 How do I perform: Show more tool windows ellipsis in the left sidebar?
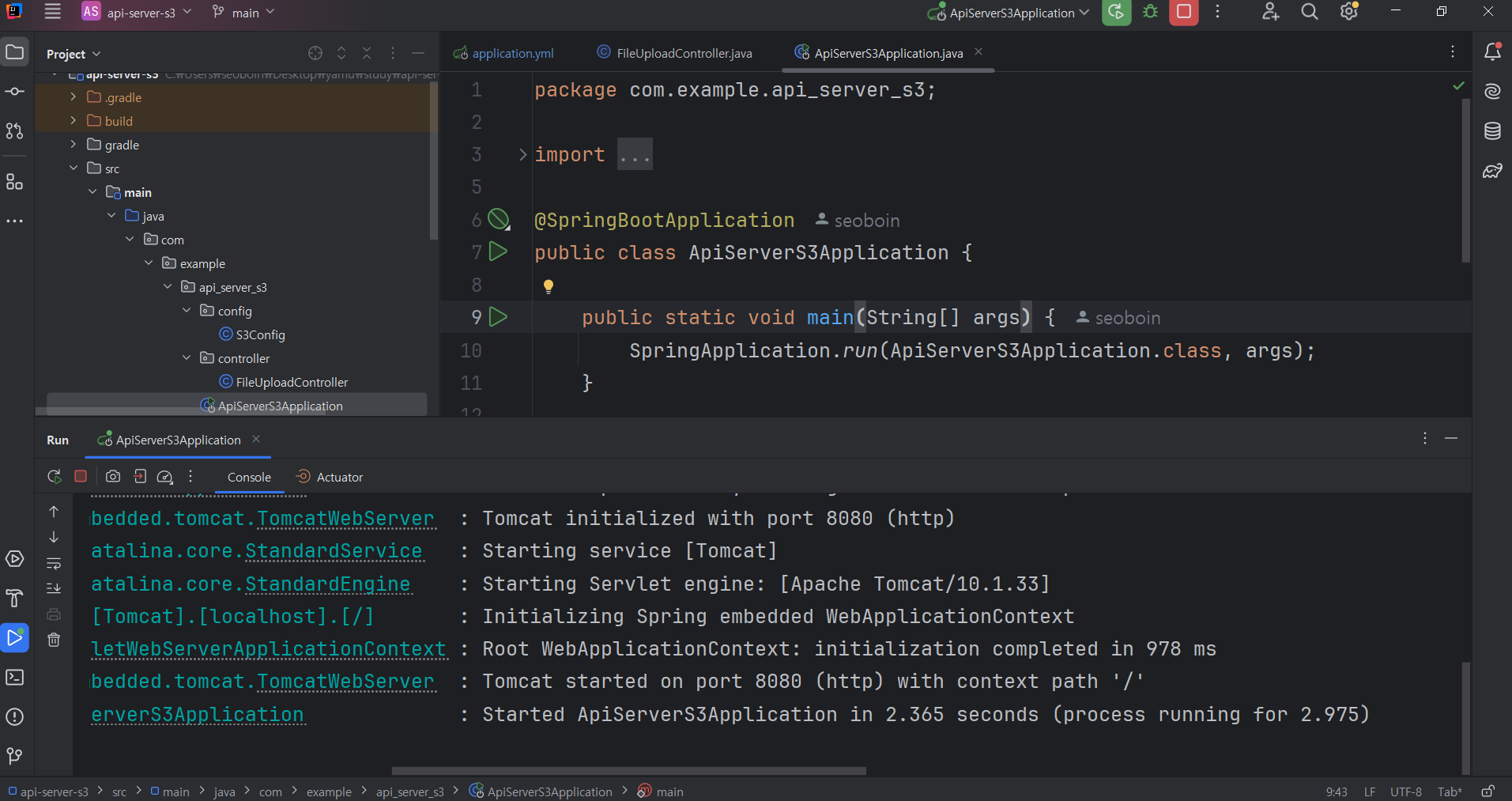click(15, 221)
